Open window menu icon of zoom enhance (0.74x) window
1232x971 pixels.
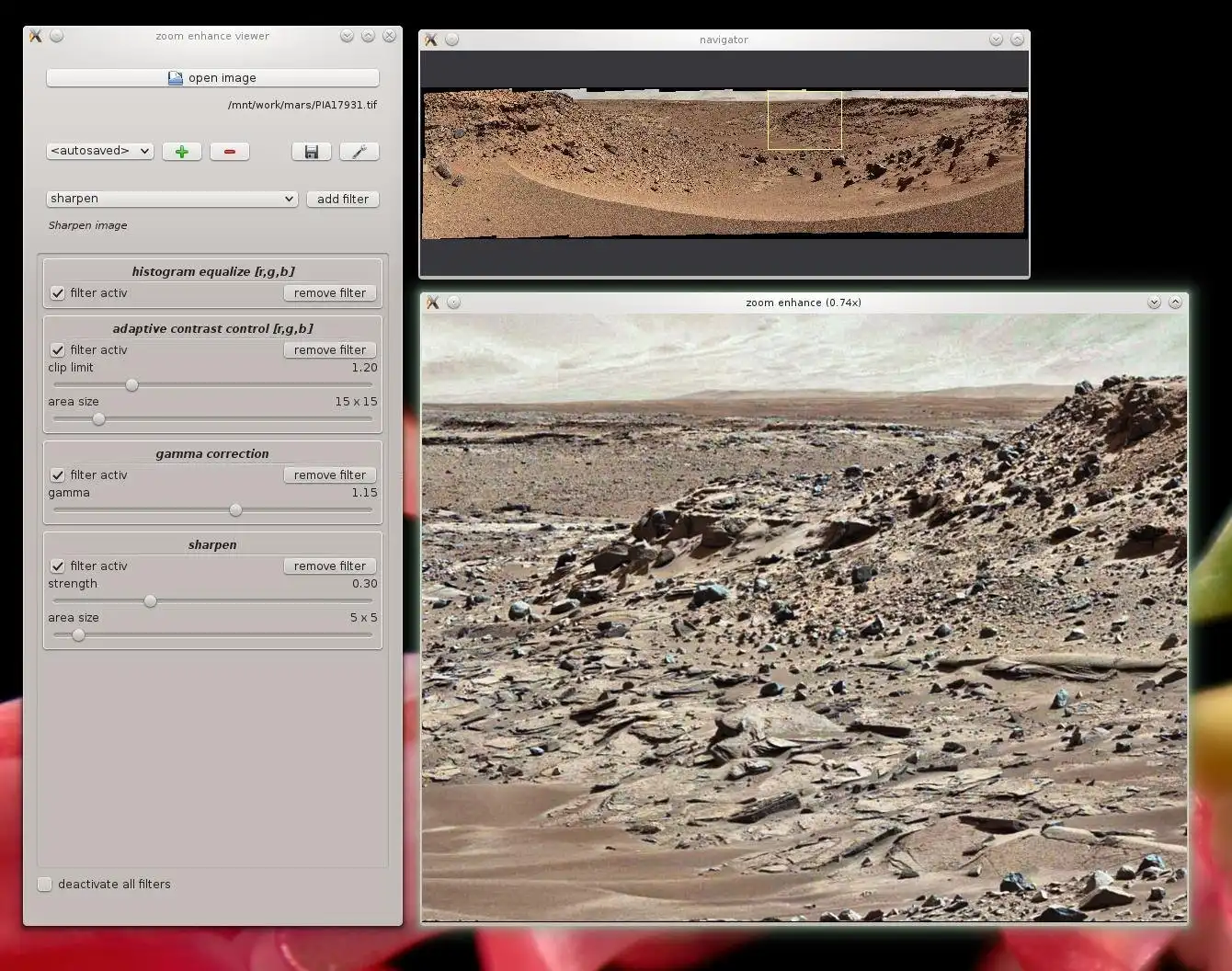pyautogui.click(x=433, y=303)
